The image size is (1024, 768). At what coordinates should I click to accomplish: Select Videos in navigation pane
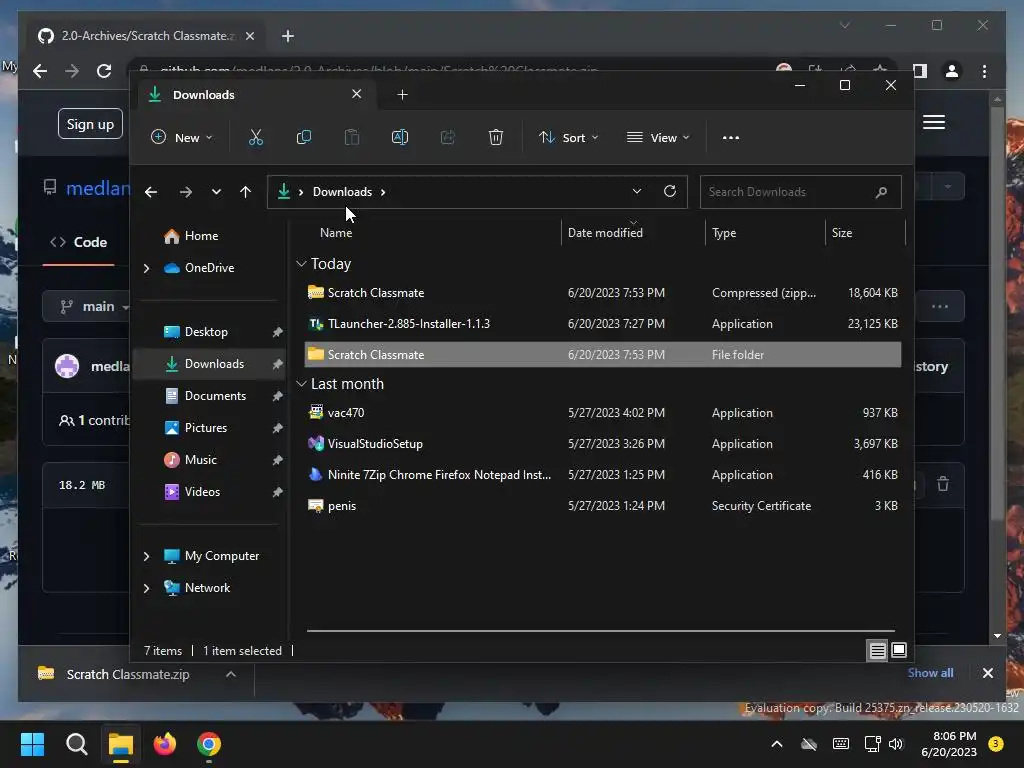[x=202, y=492]
